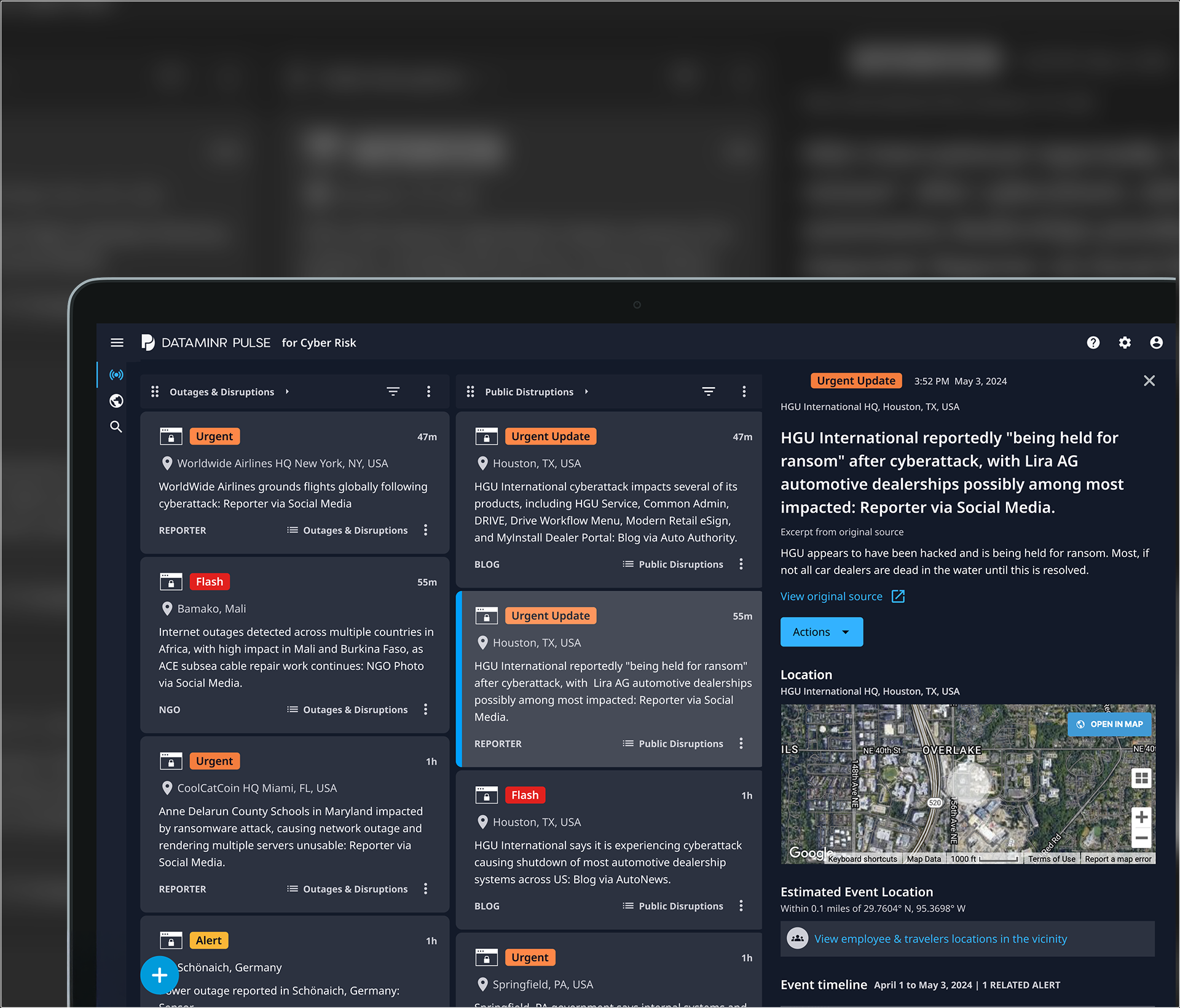Expand the Outages & Disruptions column title arrow
Viewport: 1180px width, 1008px height.
pos(287,392)
